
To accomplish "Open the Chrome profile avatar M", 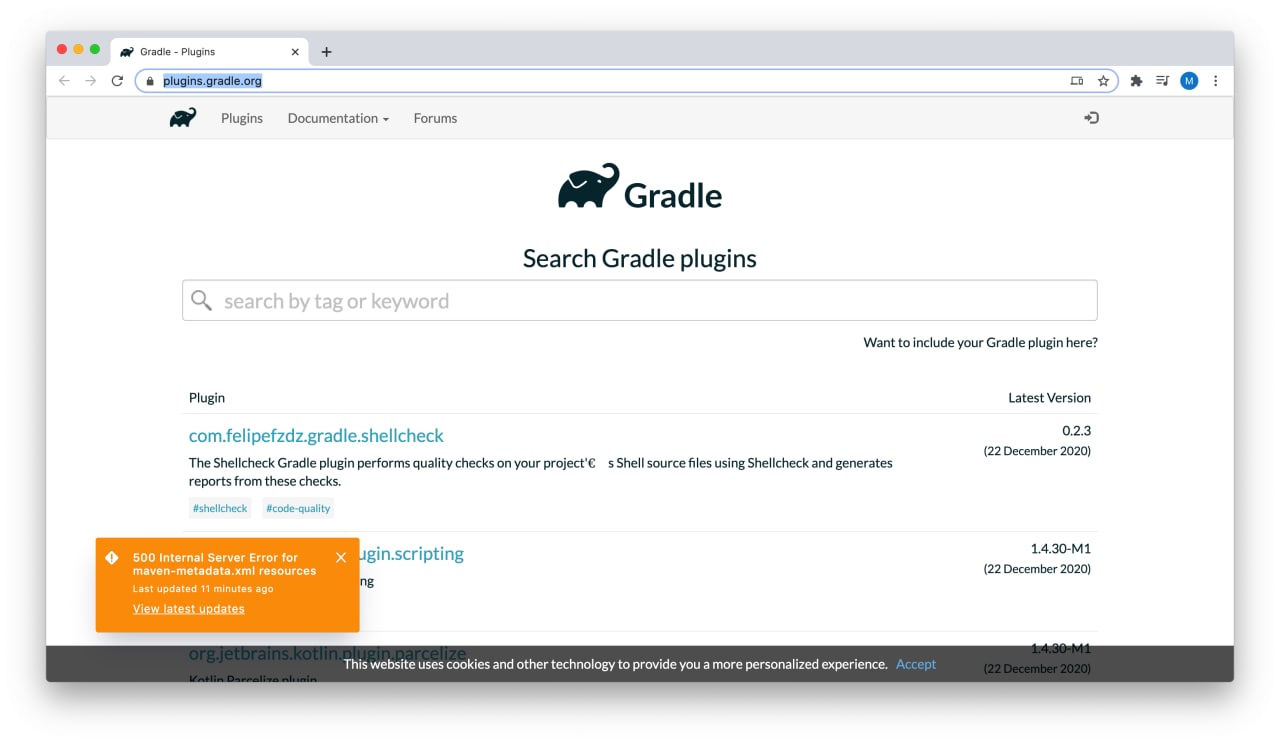I will (x=1189, y=81).
